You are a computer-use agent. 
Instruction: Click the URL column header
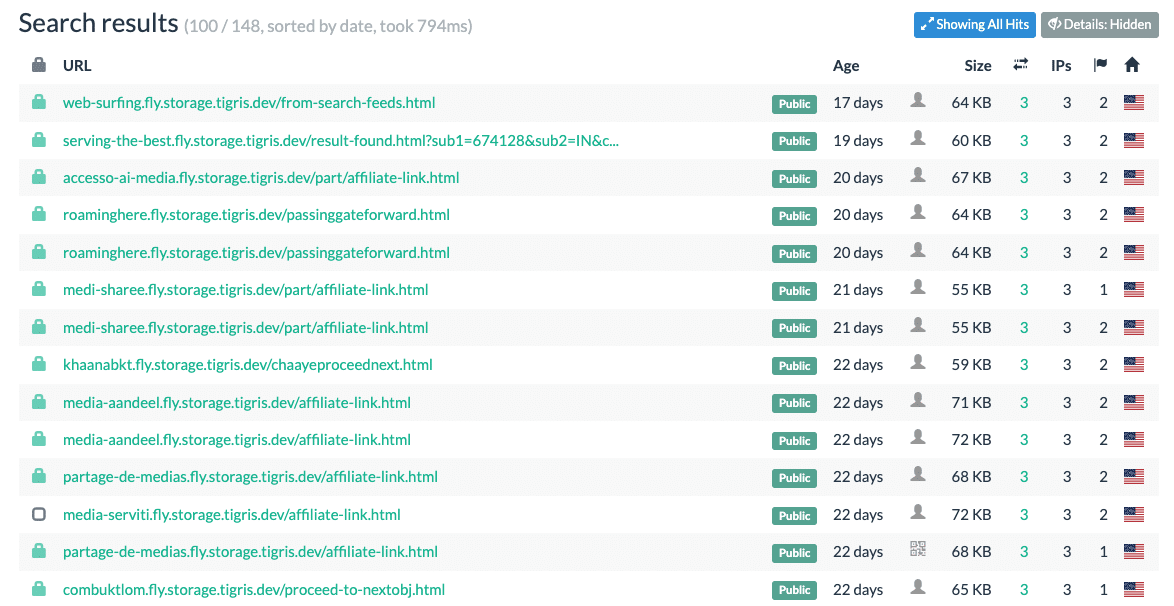[x=77, y=65]
